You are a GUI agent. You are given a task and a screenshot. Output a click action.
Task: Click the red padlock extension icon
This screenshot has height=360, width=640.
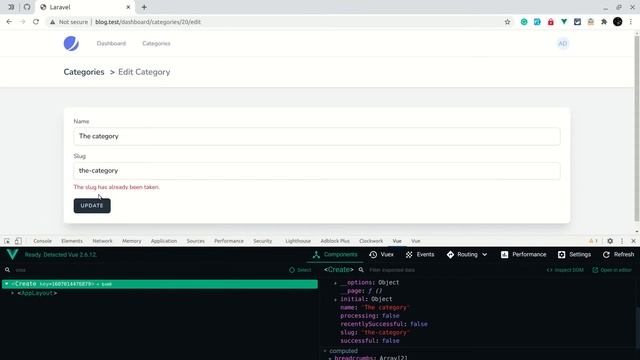tap(551, 22)
